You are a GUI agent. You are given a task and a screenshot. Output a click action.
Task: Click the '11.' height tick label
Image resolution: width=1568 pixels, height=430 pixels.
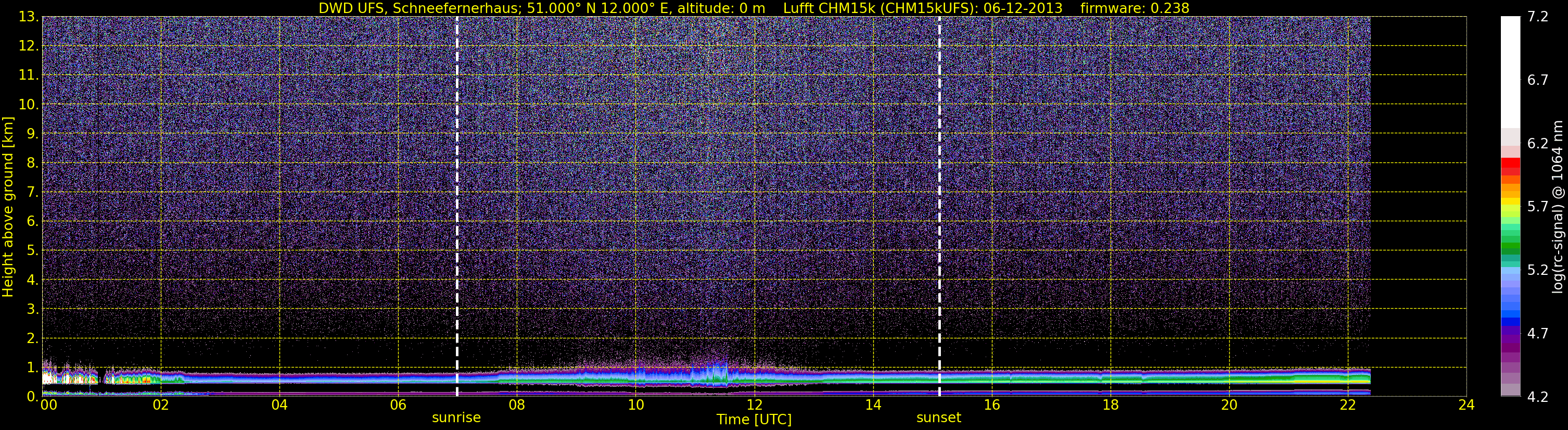tap(29, 75)
